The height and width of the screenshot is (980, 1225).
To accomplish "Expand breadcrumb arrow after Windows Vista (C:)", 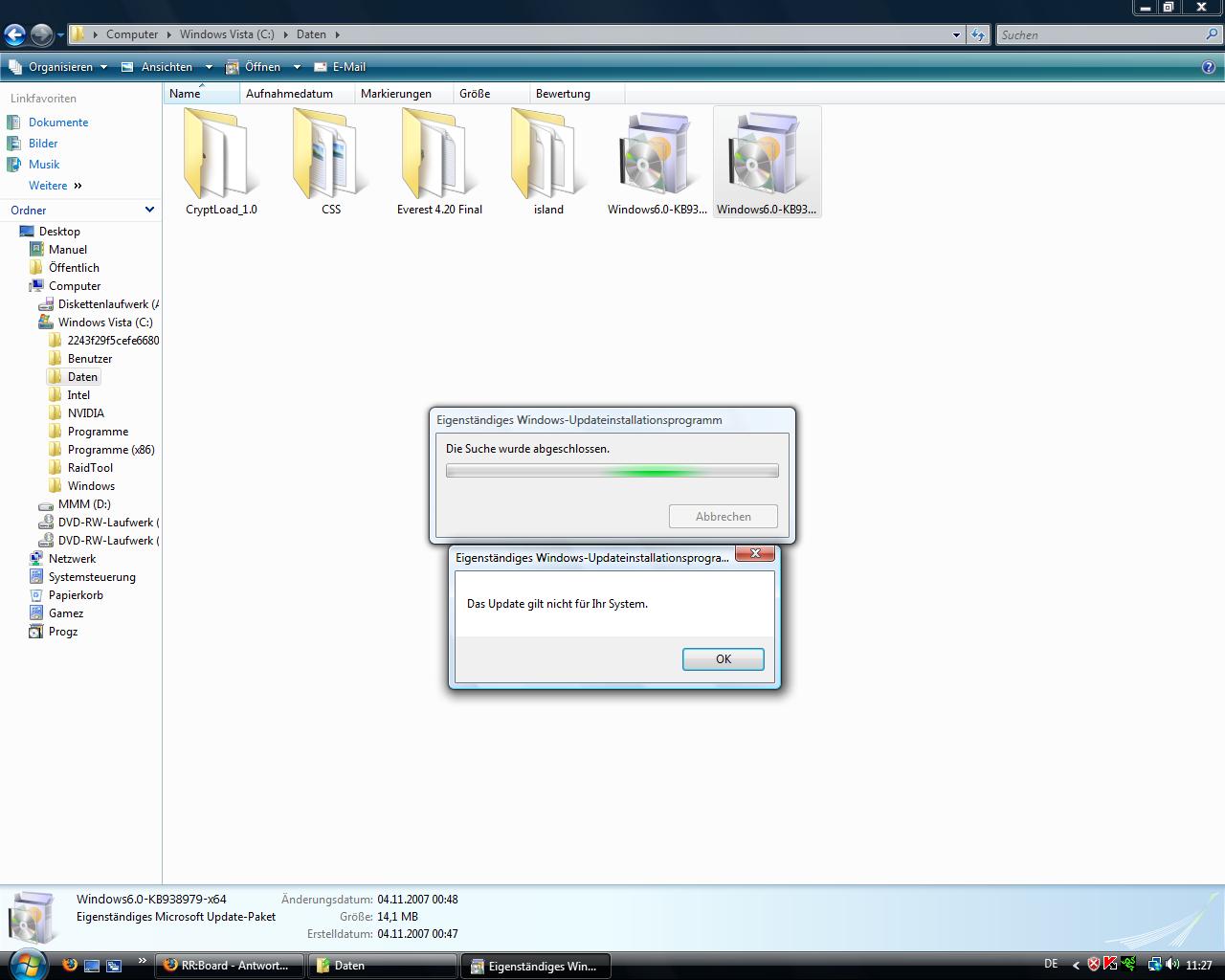I will (285, 34).
